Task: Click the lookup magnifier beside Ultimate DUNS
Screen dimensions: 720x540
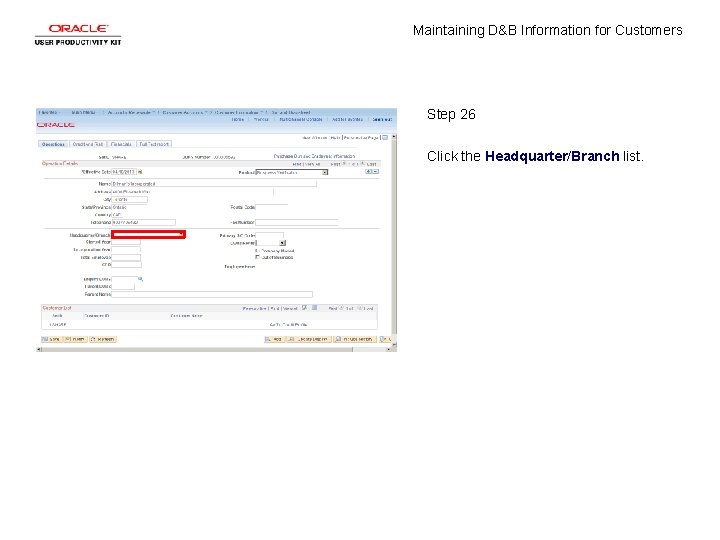Action: point(141,279)
